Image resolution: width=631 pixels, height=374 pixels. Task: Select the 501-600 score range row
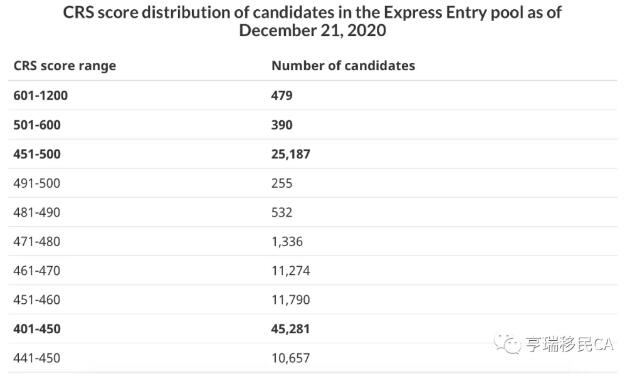tap(312, 125)
